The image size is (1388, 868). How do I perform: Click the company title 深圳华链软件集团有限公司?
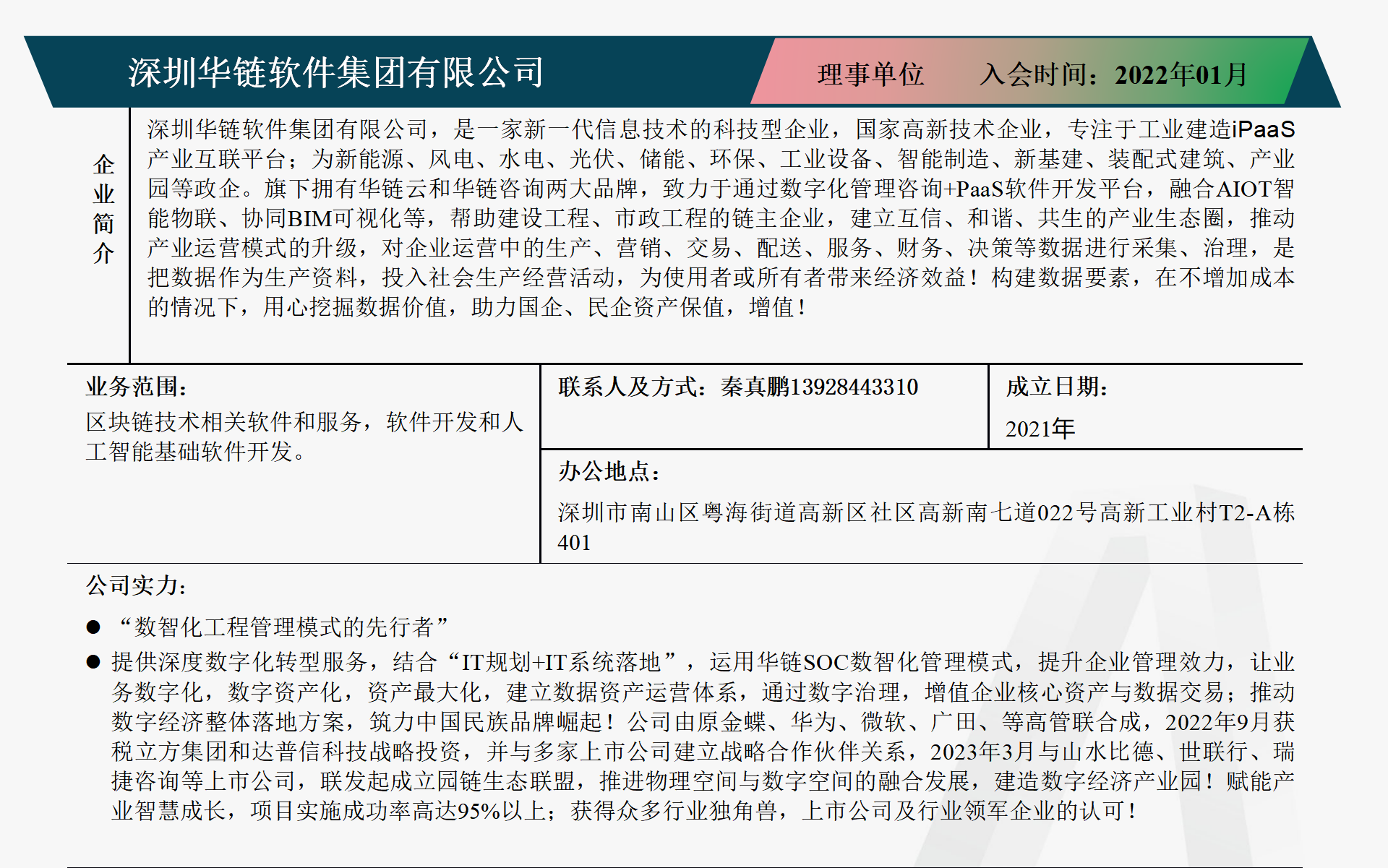tap(335, 72)
